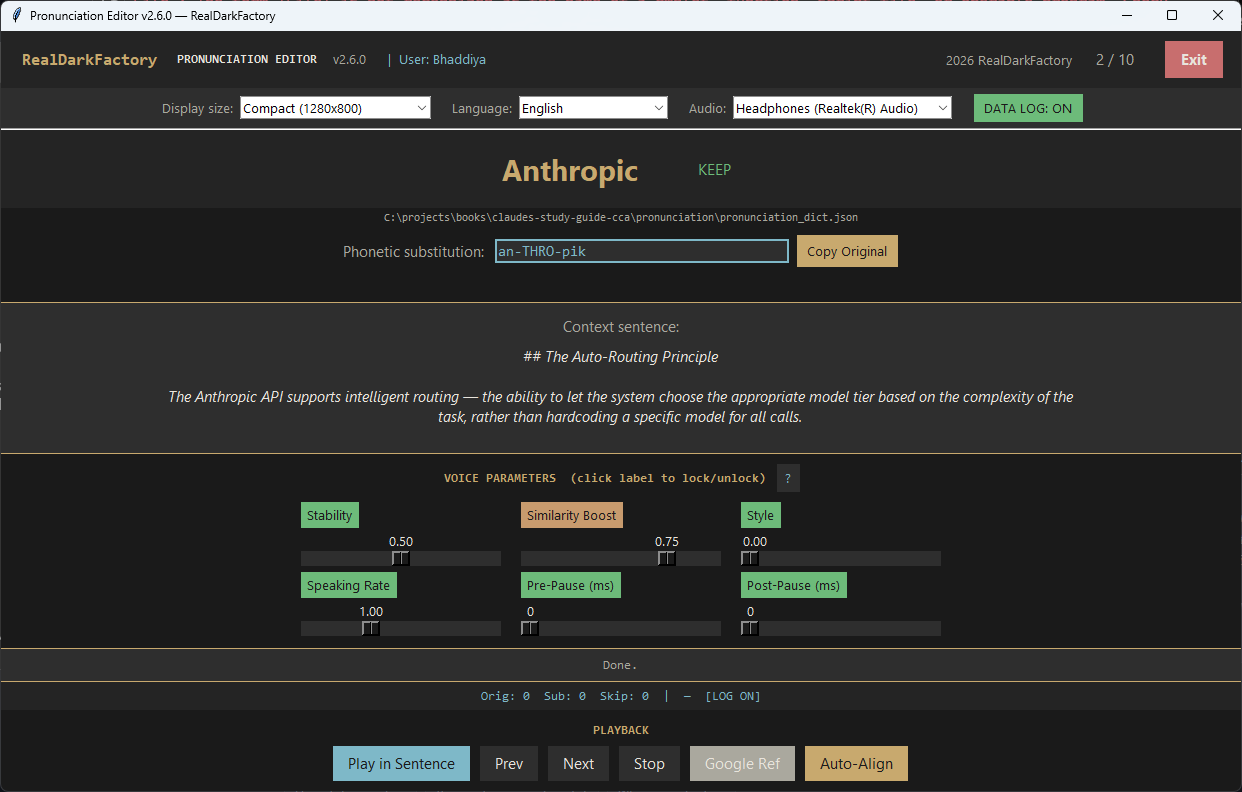
Task: Click the [LOG ON] status indicator
Action: pos(733,696)
